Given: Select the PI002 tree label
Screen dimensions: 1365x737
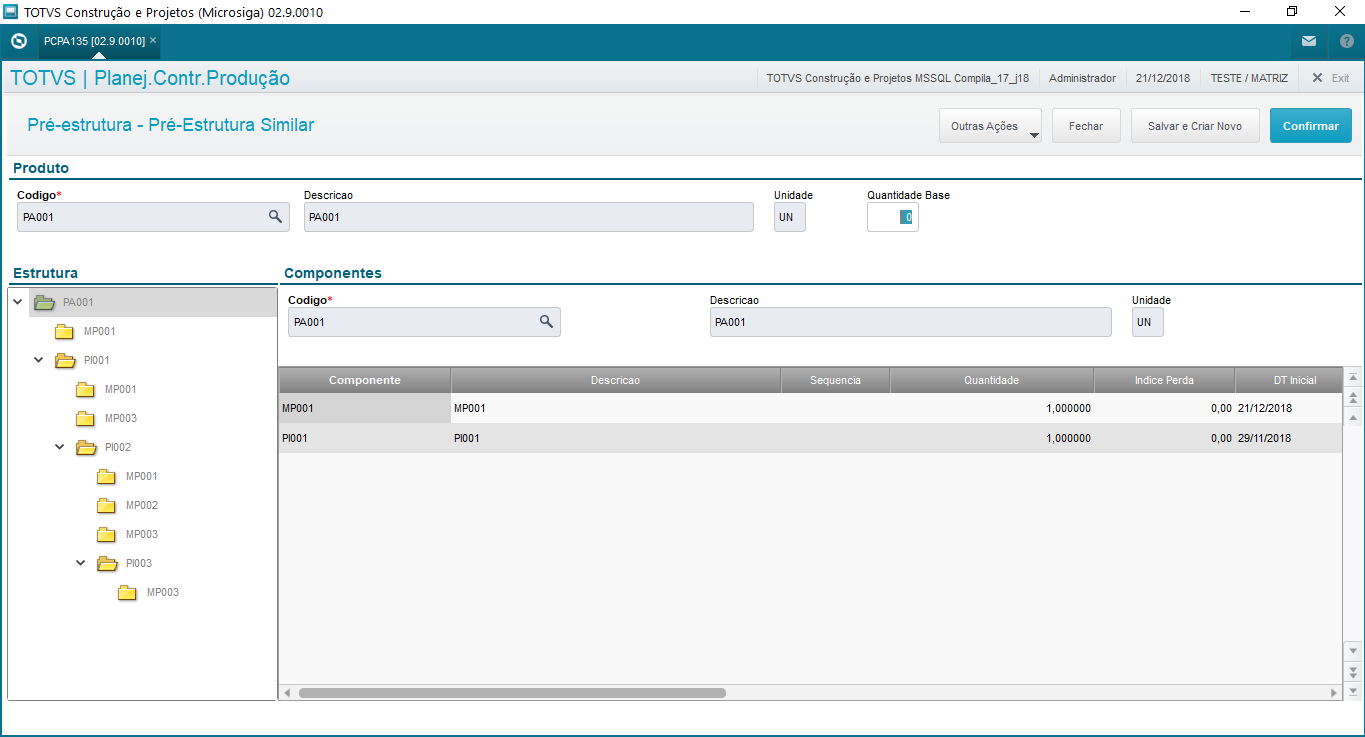Looking at the screenshot, I should click(118, 447).
